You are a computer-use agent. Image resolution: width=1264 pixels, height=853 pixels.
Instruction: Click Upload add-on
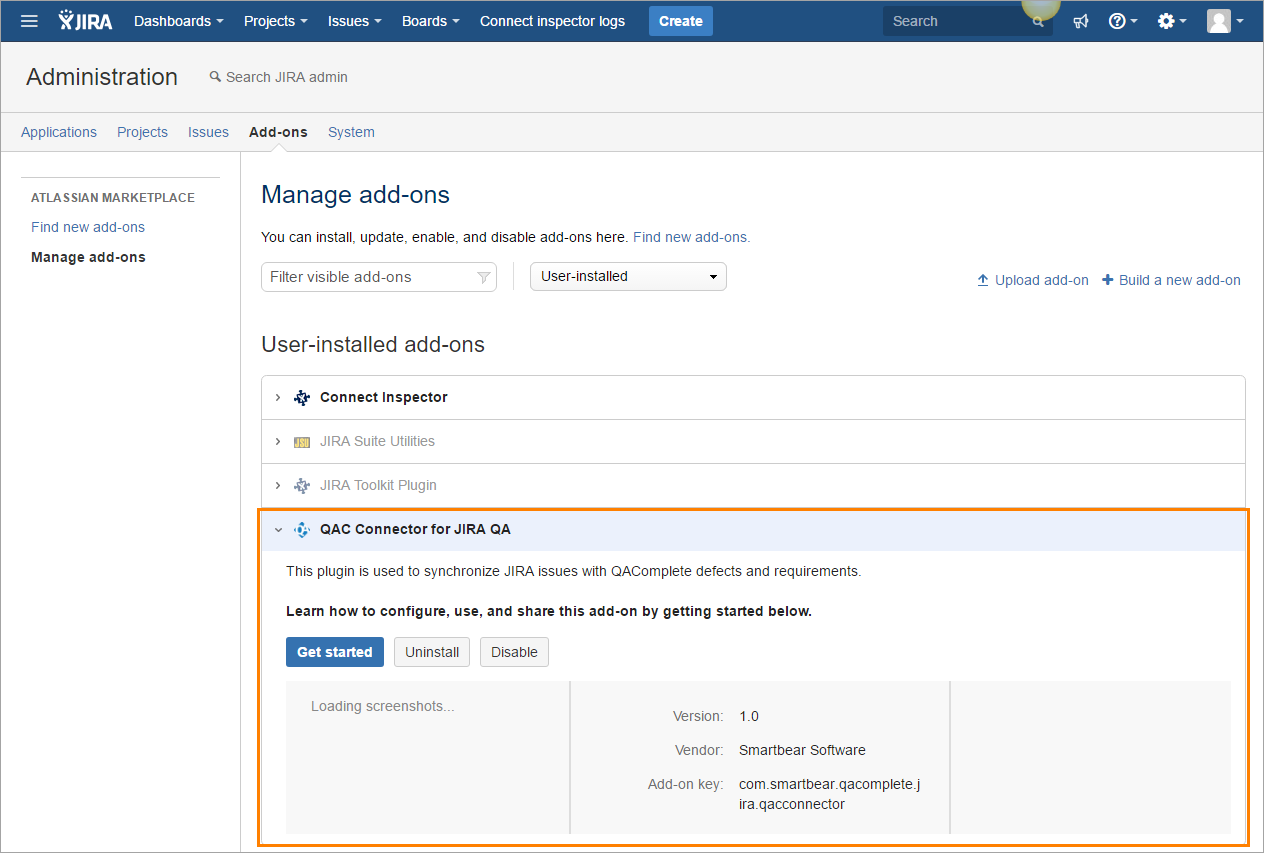tap(1032, 279)
